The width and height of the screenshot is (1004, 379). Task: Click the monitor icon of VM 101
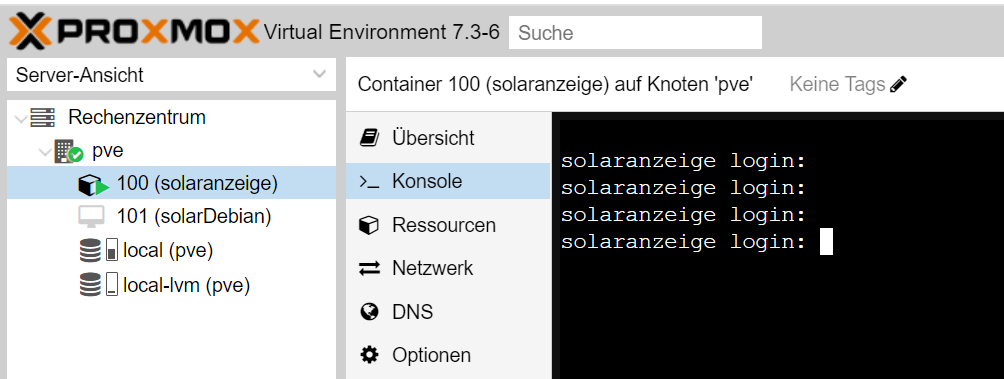[92, 218]
